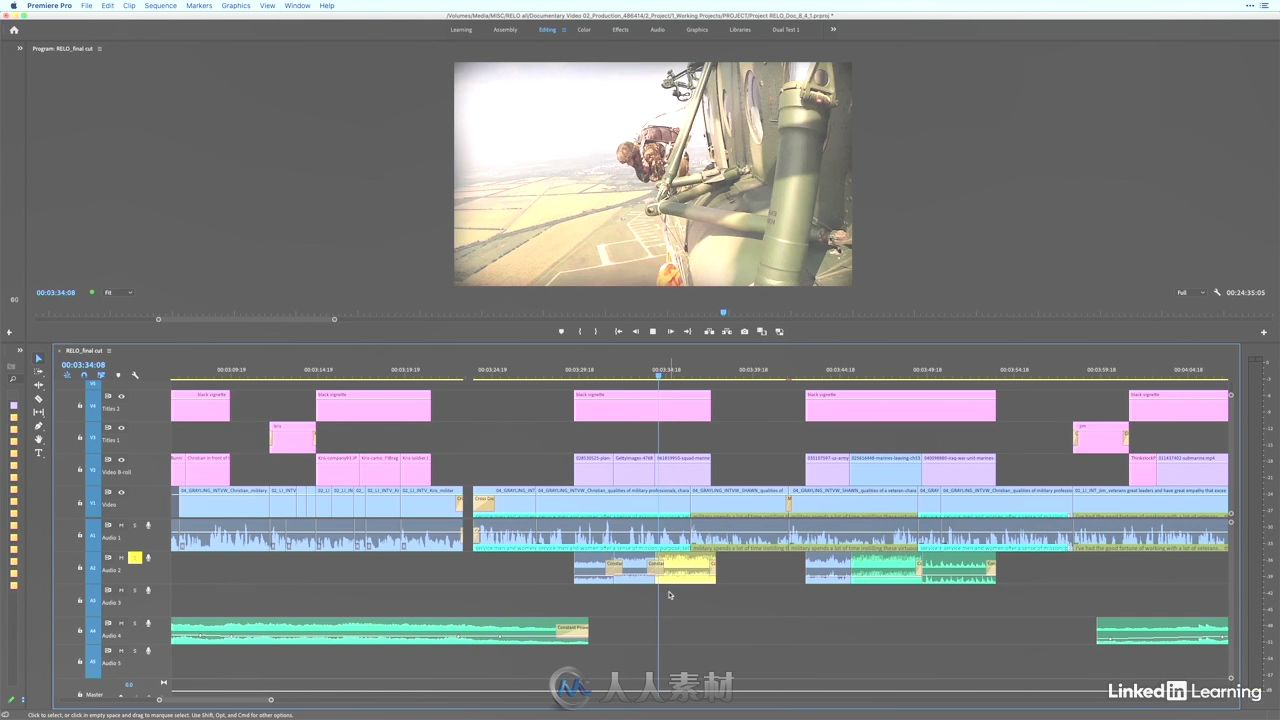Image resolution: width=1280 pixels, height=720 pixels.
Task: Toggle proxies button in monitor
Action: pyautogui.click(x=779, y=331)
